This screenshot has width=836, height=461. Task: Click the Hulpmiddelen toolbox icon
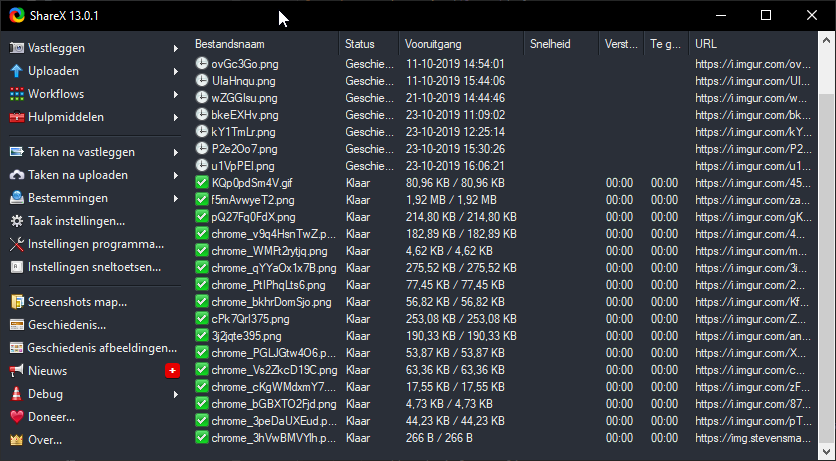point(16,117)
